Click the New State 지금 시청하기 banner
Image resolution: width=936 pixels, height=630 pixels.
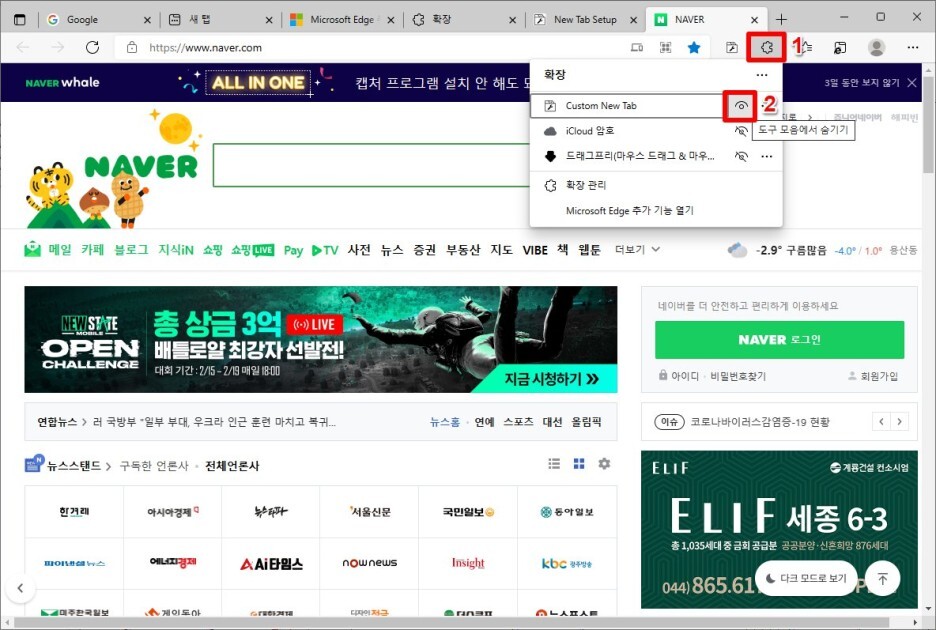pos(321,339)
